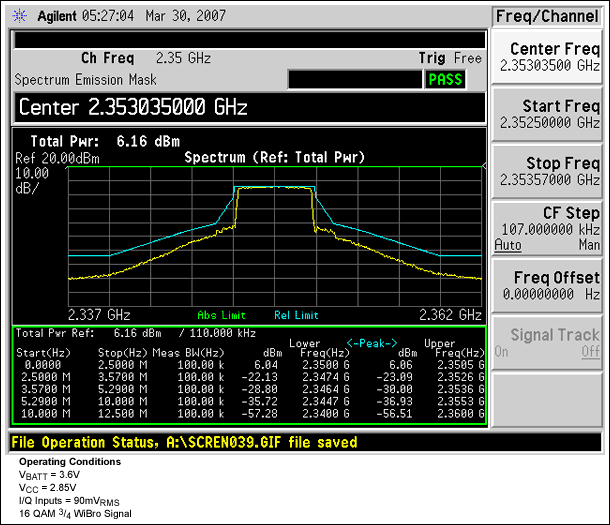The height and width of the screenshot is (525, 610).
Task: Click the Abs Limit legend marker
Action: click(x=218, y=312)
